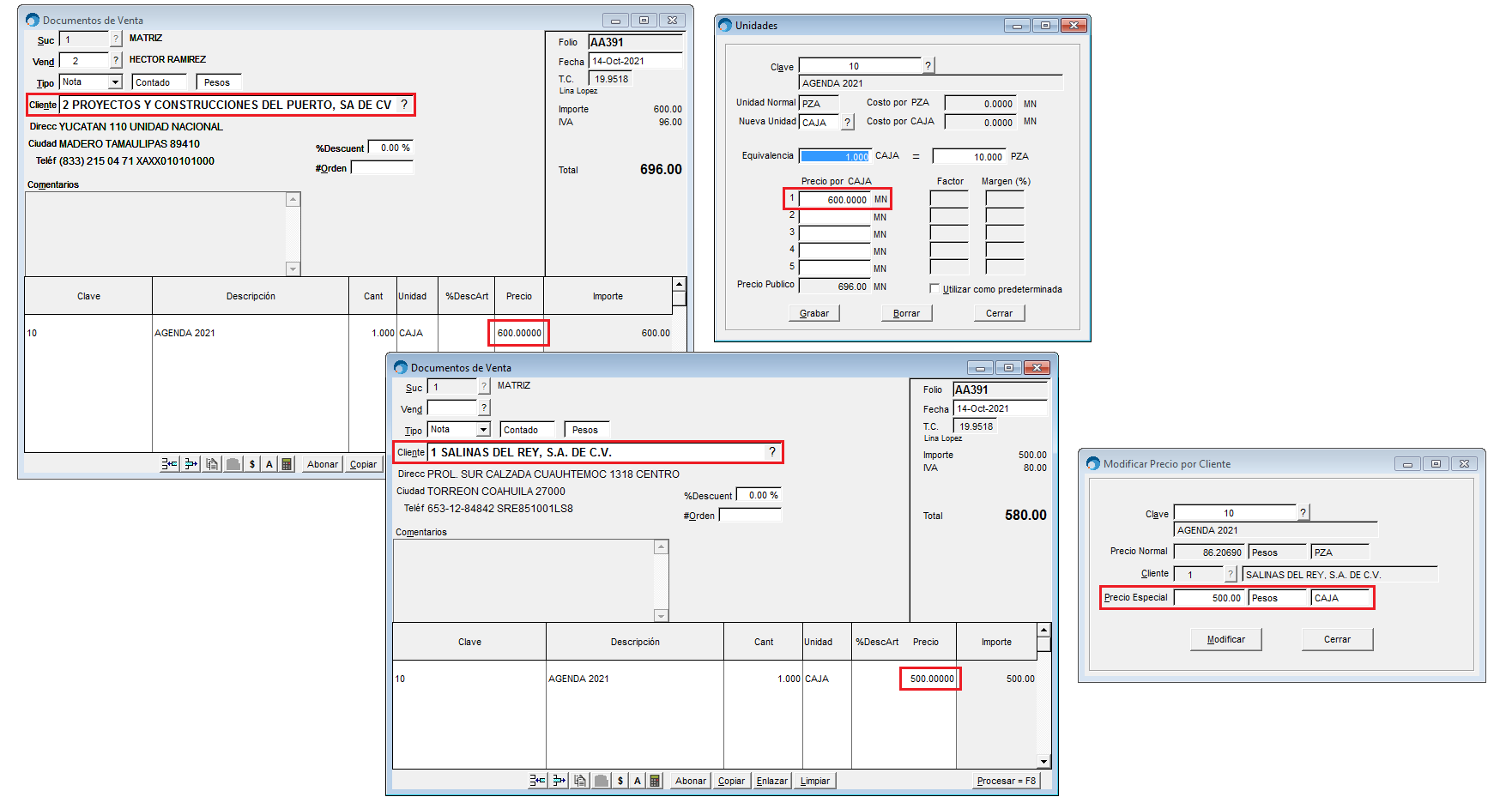
Task: Click the client lookup question mark for PROYECTOS Y CONSTRUCCIONES
Action: (404, 105)
